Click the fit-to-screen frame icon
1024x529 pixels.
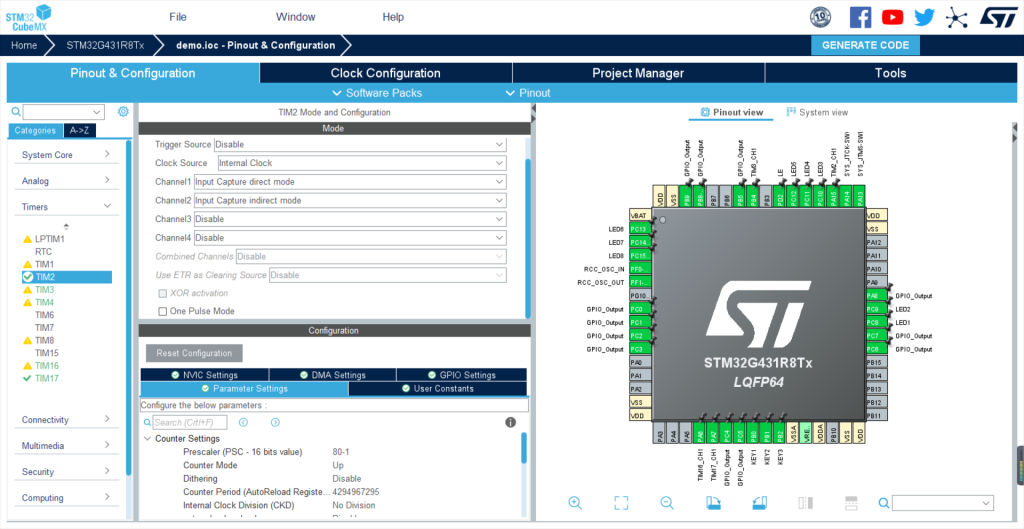(621, 503)
